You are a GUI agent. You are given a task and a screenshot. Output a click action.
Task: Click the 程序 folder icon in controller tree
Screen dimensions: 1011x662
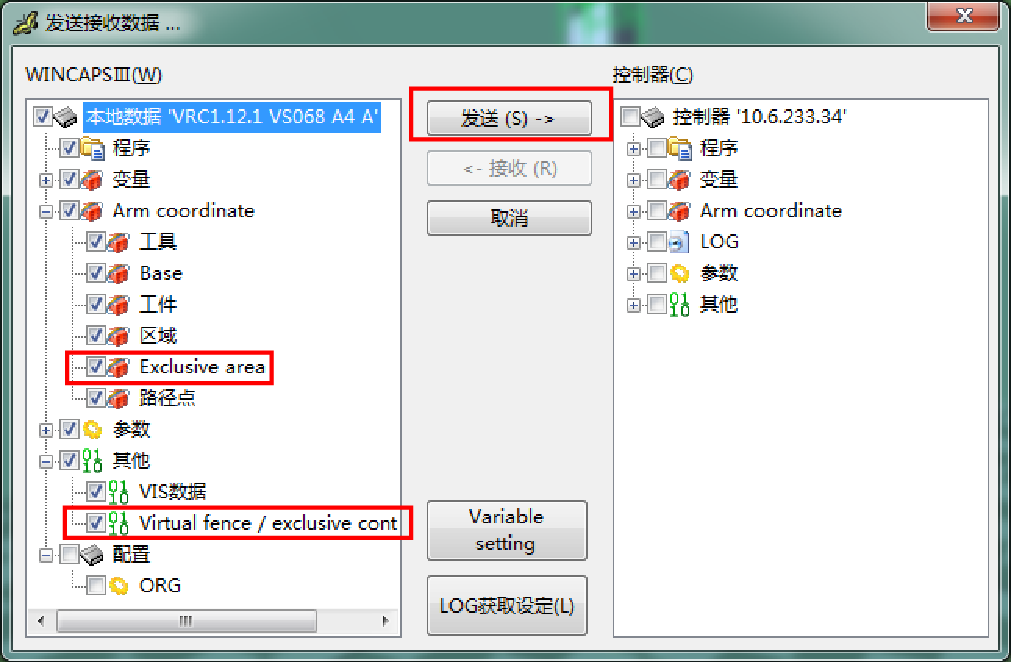click(x=680, y=148)
